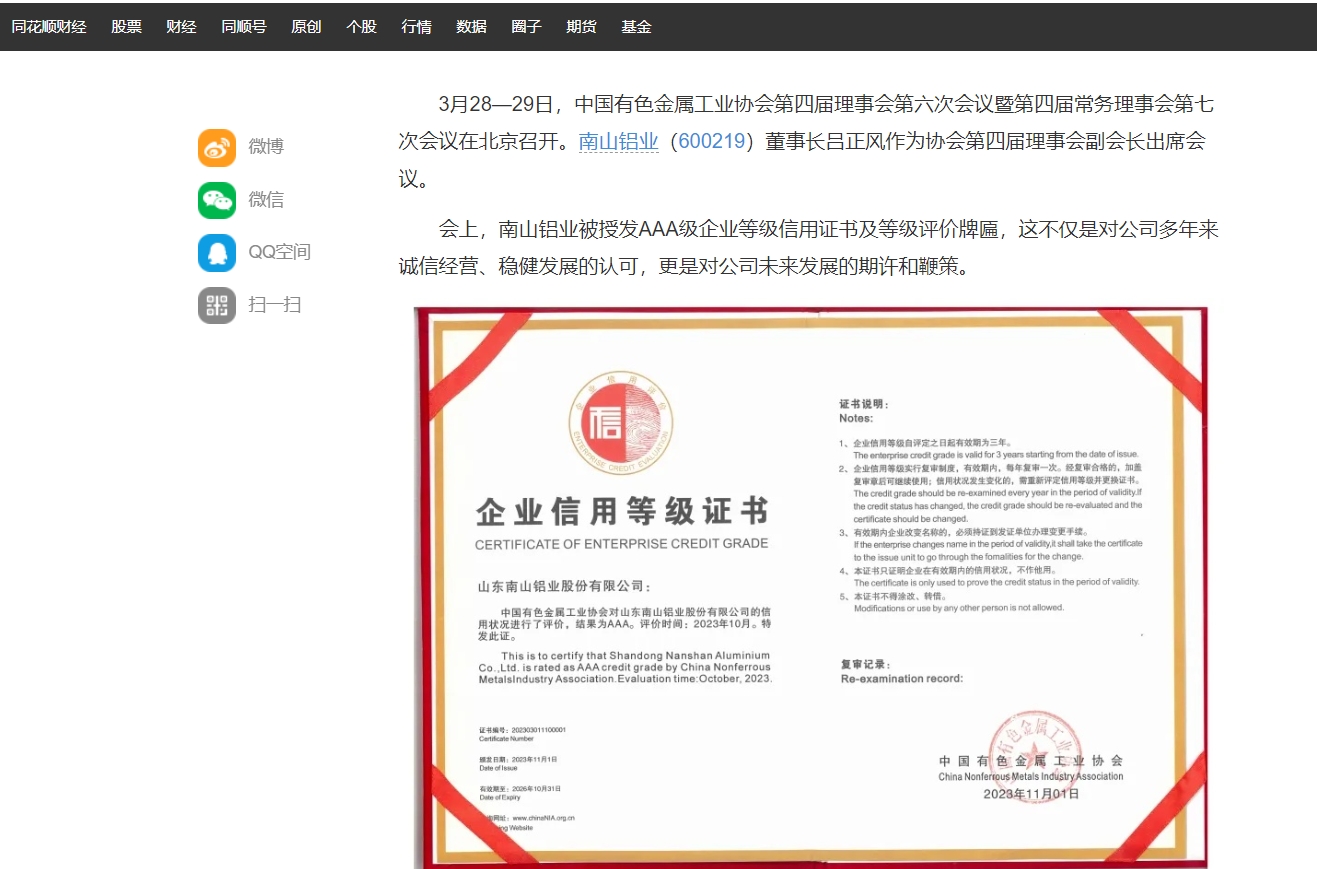Open the 数据 nav item
This screenshot has width=1317, height=869.
471,27
